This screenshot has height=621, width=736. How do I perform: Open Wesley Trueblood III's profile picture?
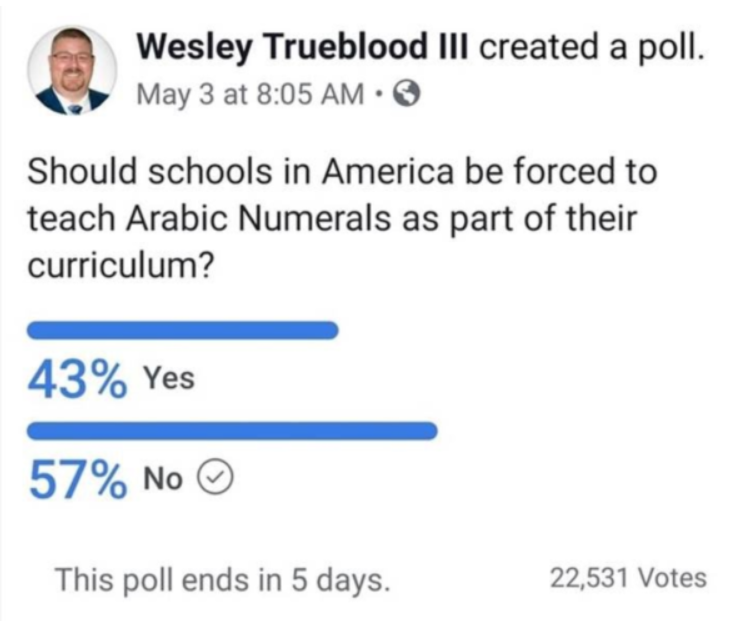[72, 71]
